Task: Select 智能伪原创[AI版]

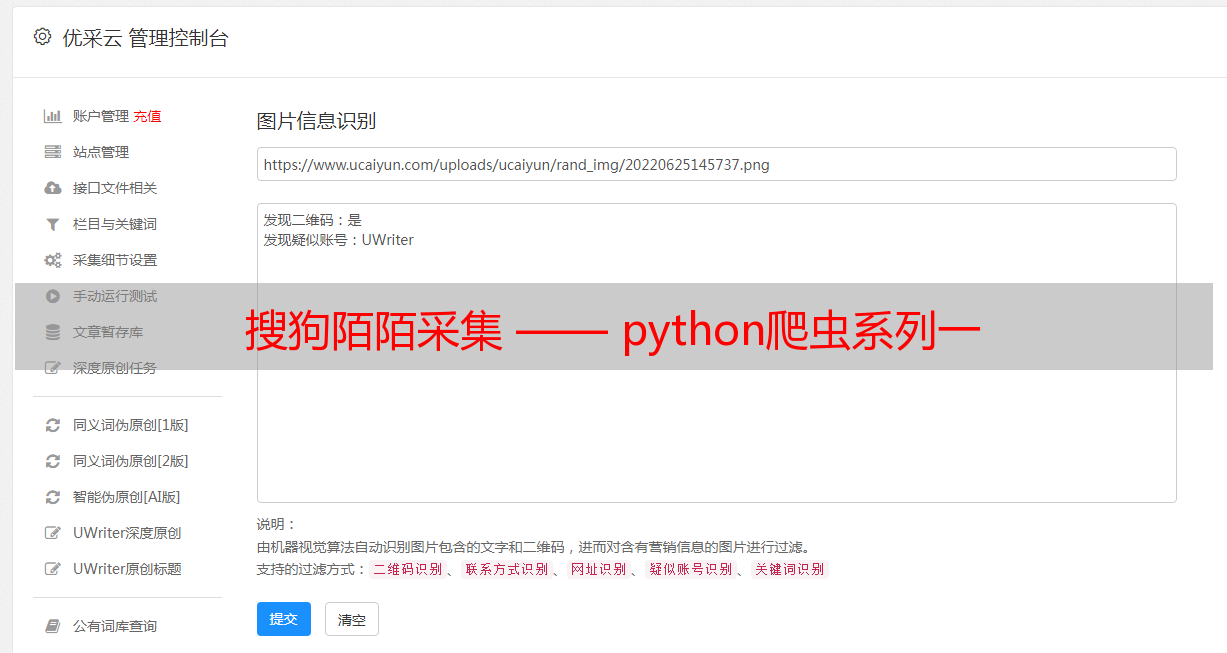Action: (x=127, y=497)
